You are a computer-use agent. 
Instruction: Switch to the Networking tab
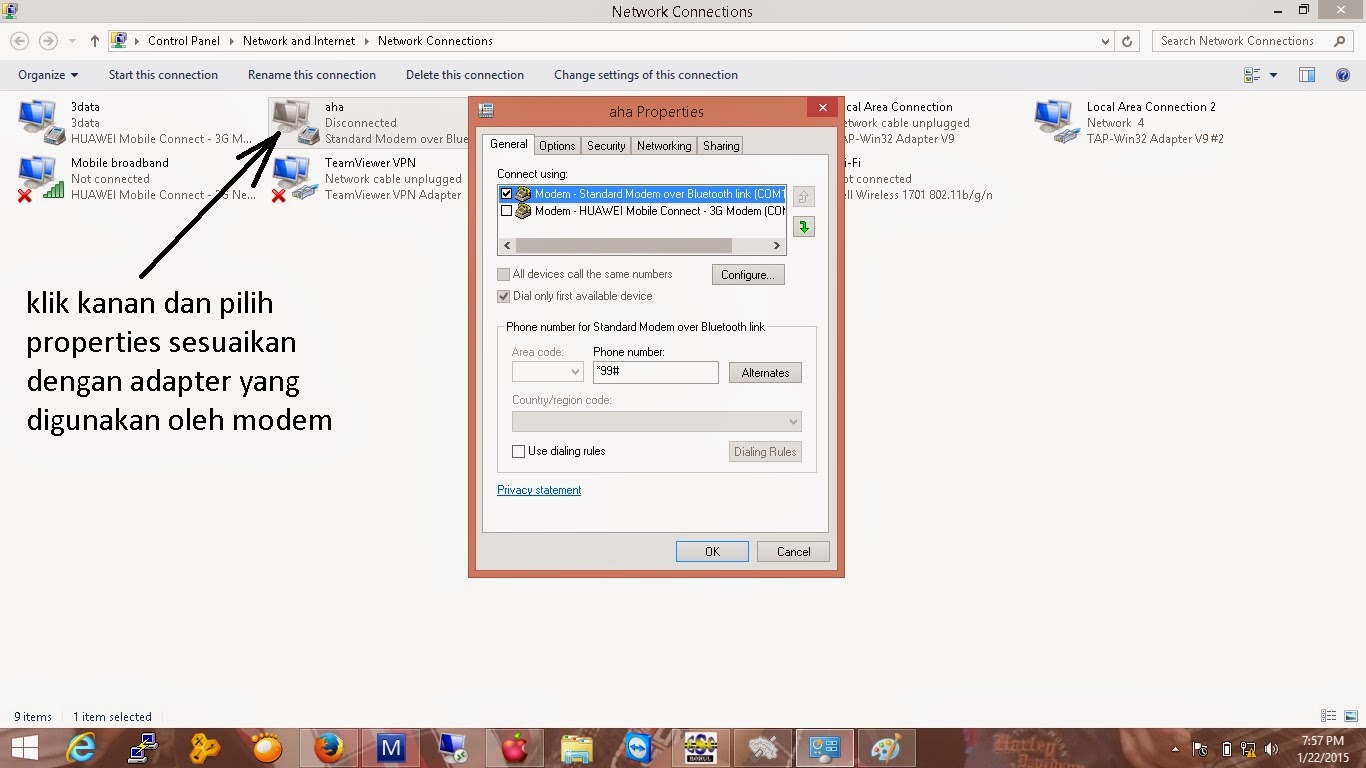click(x=663, y=145)
